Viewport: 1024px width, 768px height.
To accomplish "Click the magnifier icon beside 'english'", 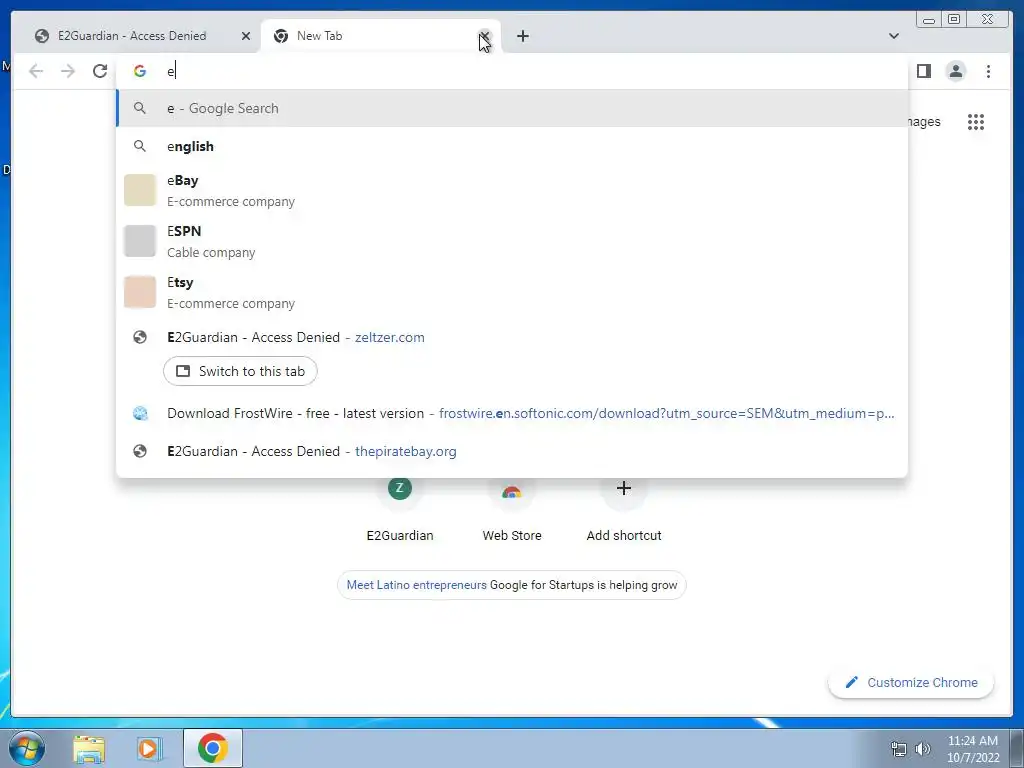I will [140, 146].
